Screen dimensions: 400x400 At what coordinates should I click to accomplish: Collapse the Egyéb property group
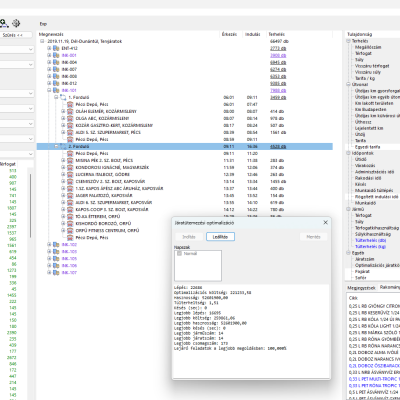pos(348,253)
